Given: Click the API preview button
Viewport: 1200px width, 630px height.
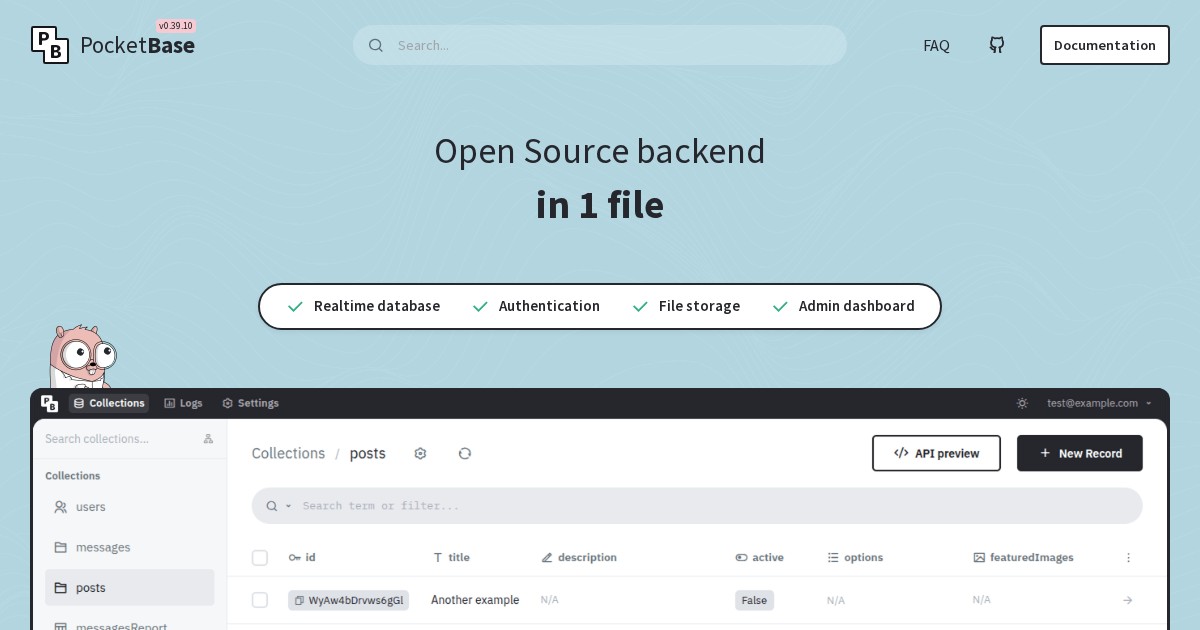Looking at the screenshot, I should pos(936,453).
